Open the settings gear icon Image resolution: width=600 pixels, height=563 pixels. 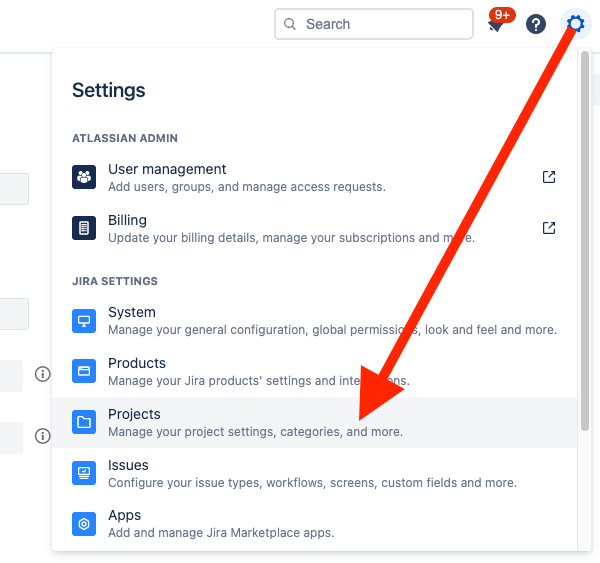576,24
